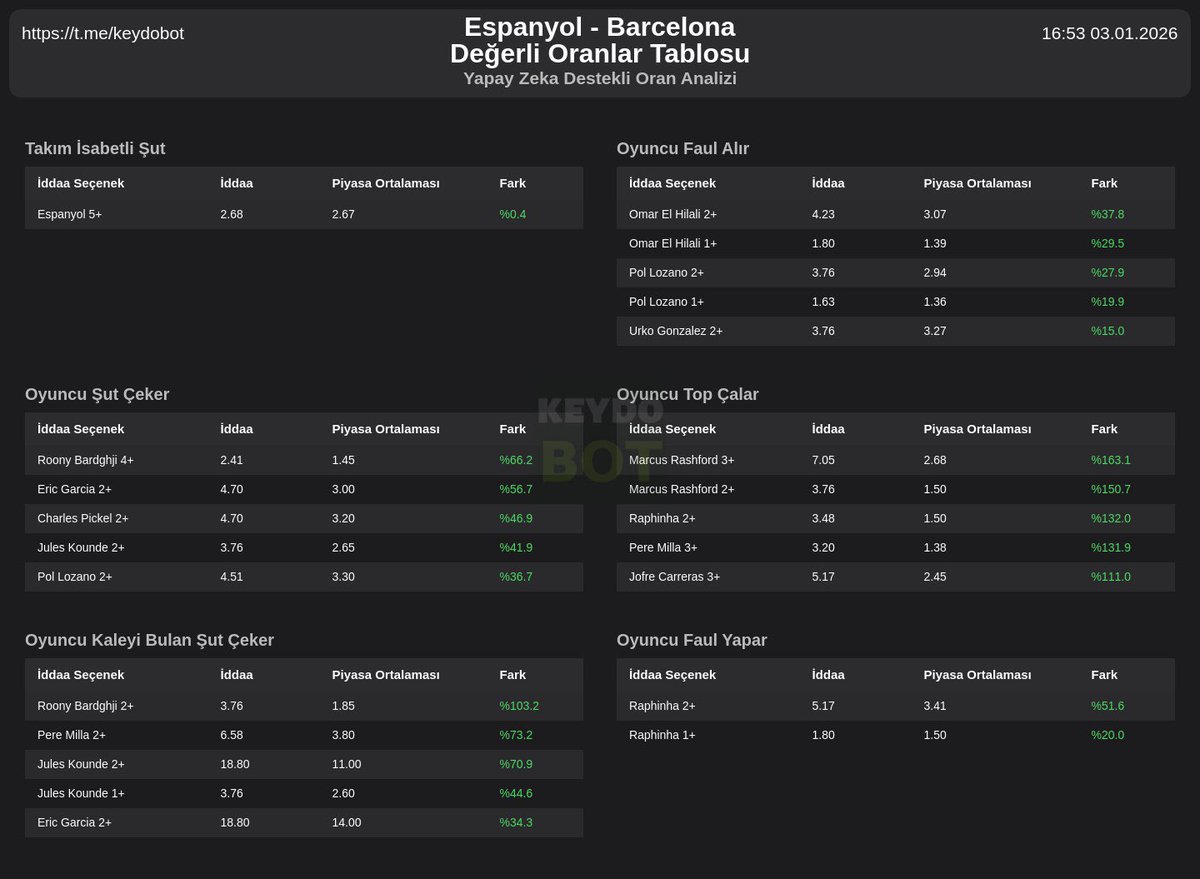
Task: Select the Espanyol - Barcelona title
Action: 600,27
